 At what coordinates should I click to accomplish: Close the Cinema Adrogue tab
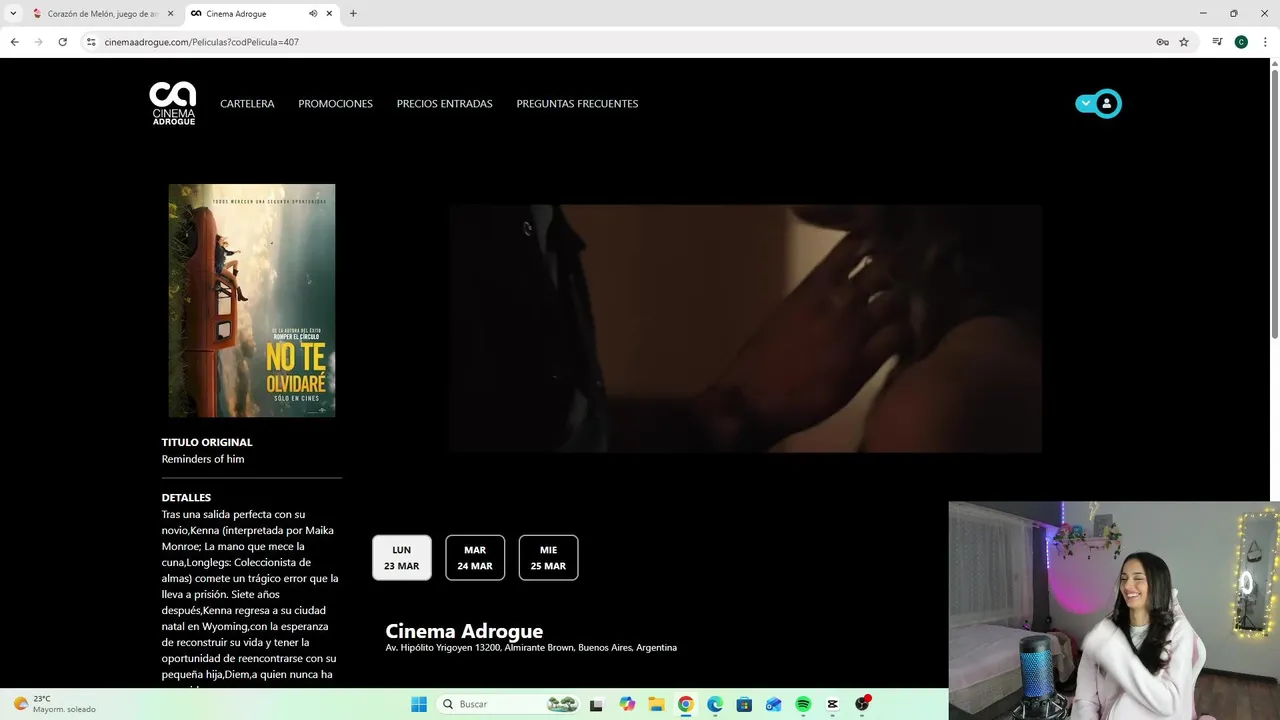329,14
